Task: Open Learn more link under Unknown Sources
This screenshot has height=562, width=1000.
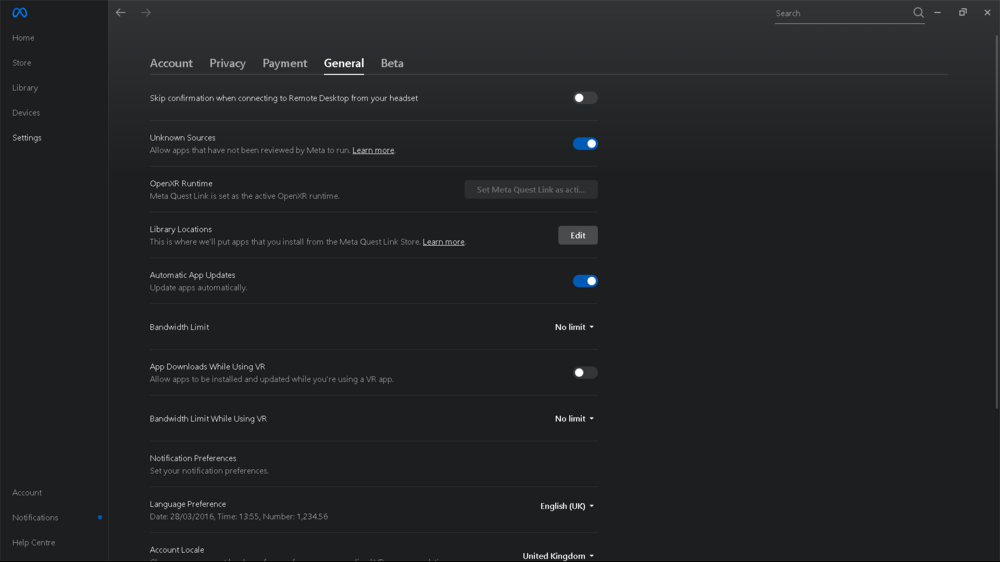Action: click(373, 151)
